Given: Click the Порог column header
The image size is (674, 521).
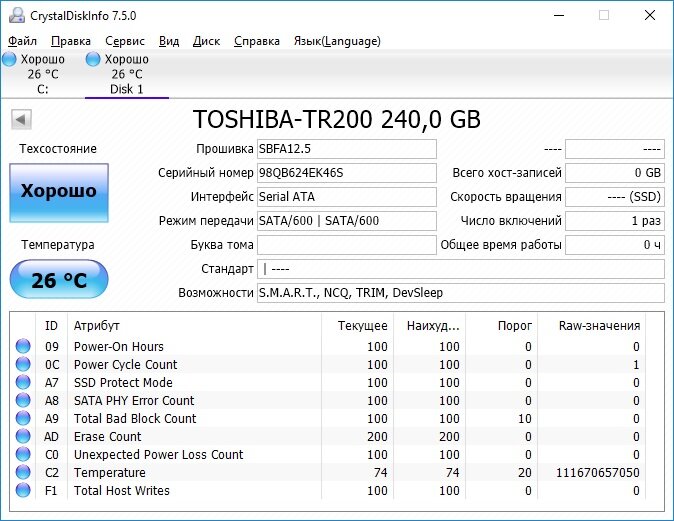Looking at the screenshot, I should click(x=501, y=326).
